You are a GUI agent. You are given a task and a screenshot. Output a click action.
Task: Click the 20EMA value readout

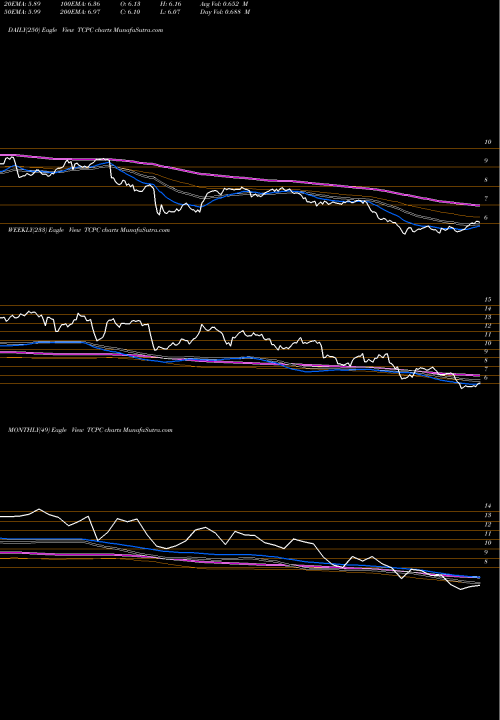coord(22,4)
